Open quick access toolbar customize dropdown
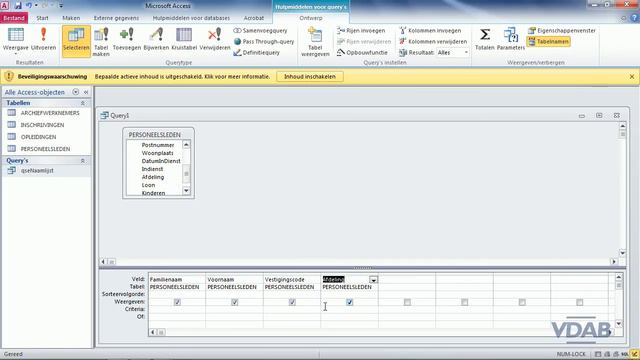 tap(61, 6)
